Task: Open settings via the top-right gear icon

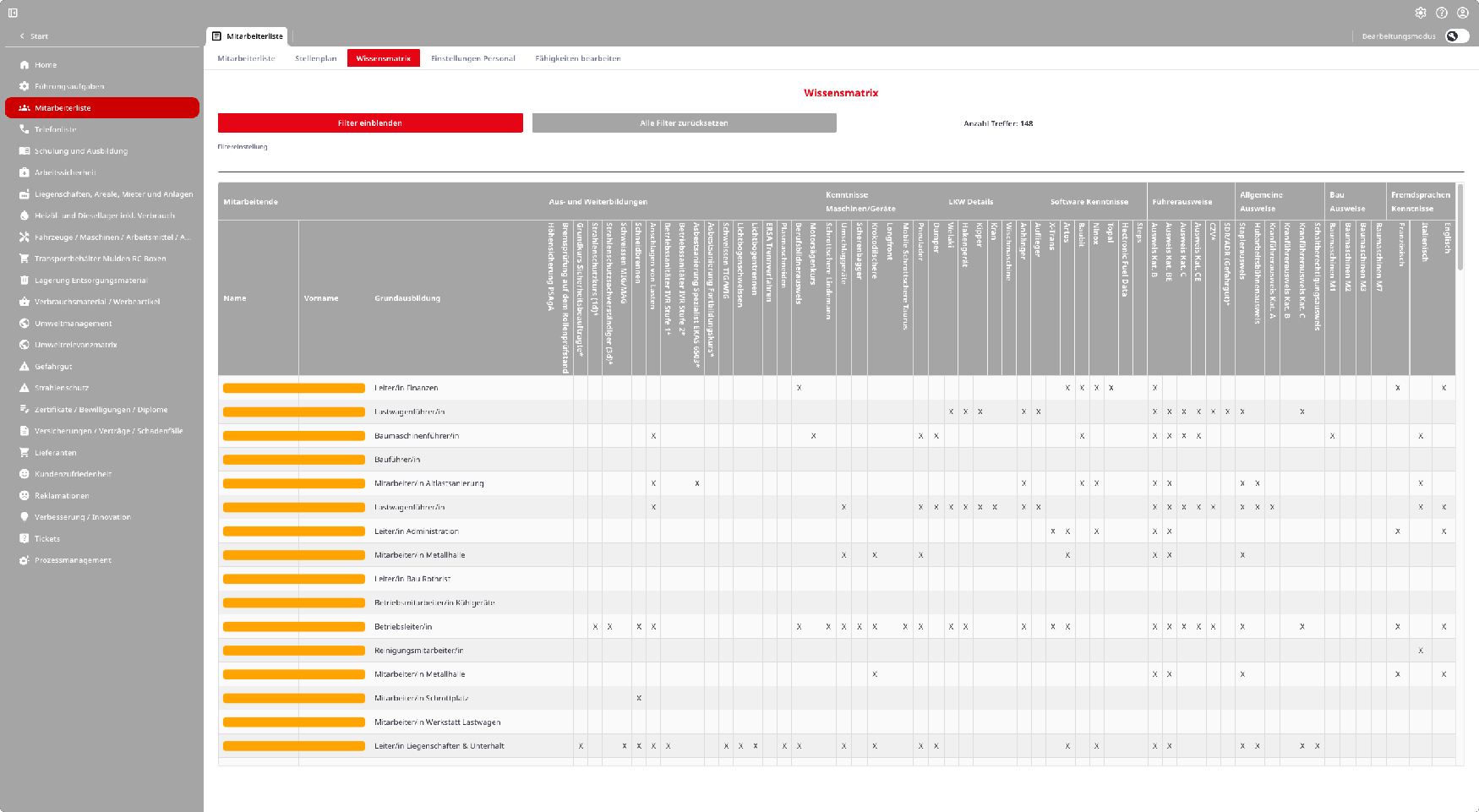Action: pyautogui.click(x=1421, y=13)
